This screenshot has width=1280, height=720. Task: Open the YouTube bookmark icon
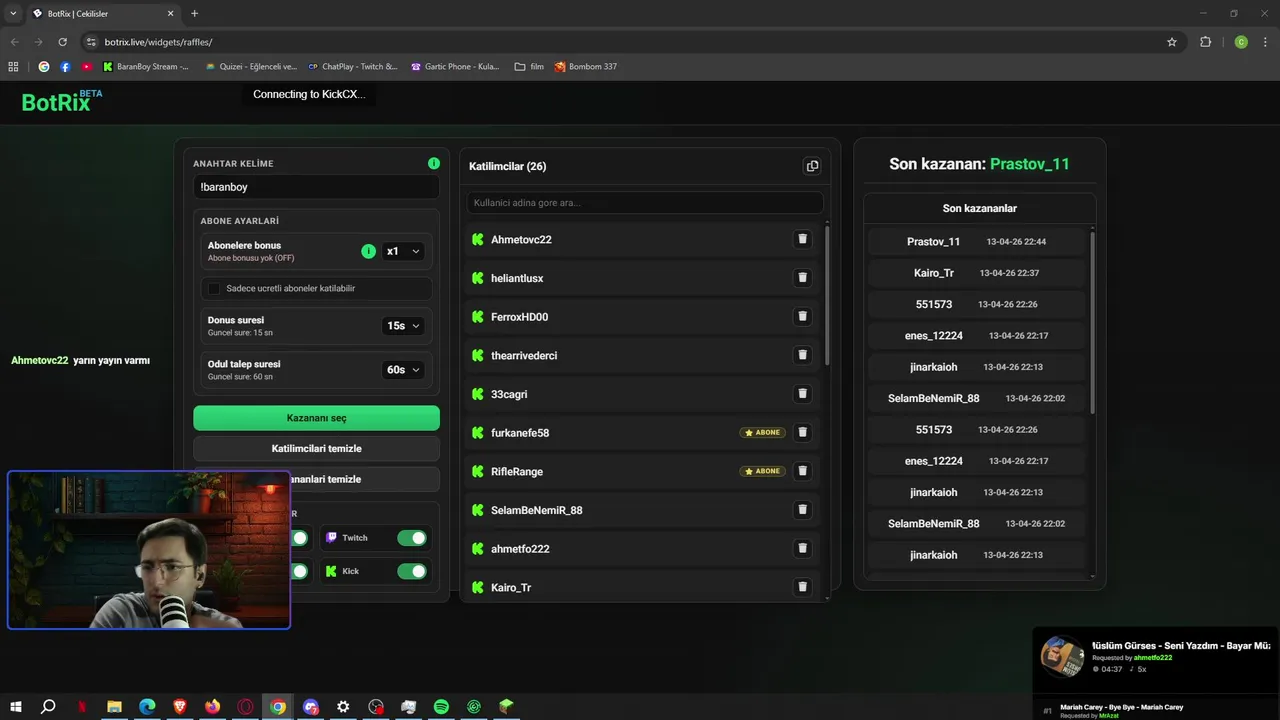tap(87, 67)
